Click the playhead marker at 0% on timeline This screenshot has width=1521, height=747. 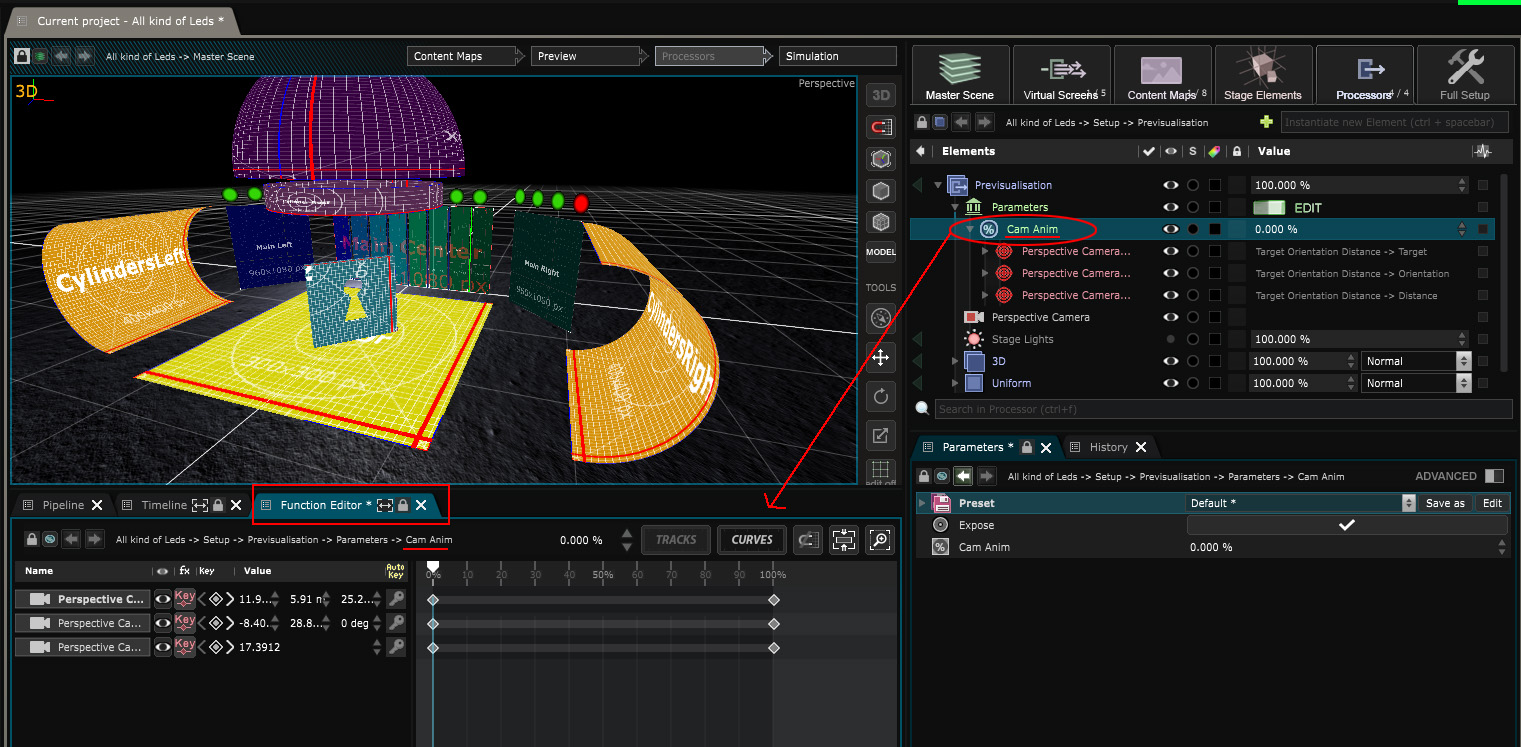tap(433, 567)
